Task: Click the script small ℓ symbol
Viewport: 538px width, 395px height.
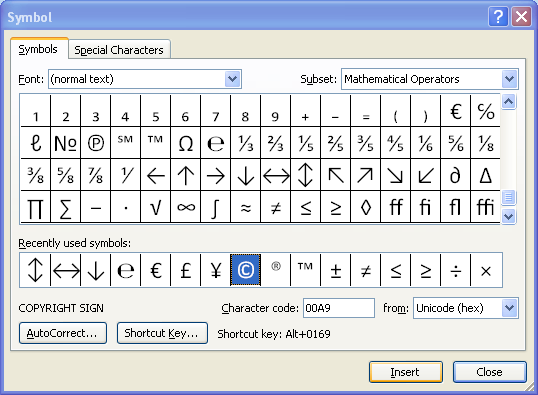Action: pos(36,143)
